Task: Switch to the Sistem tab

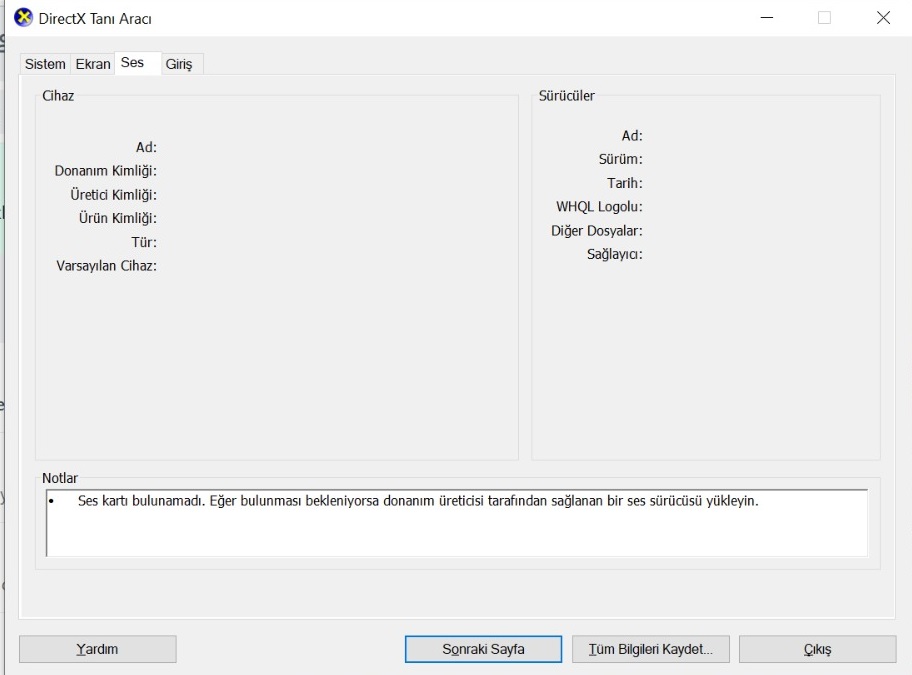Action: pyautogui.click(x=45, y=64)
